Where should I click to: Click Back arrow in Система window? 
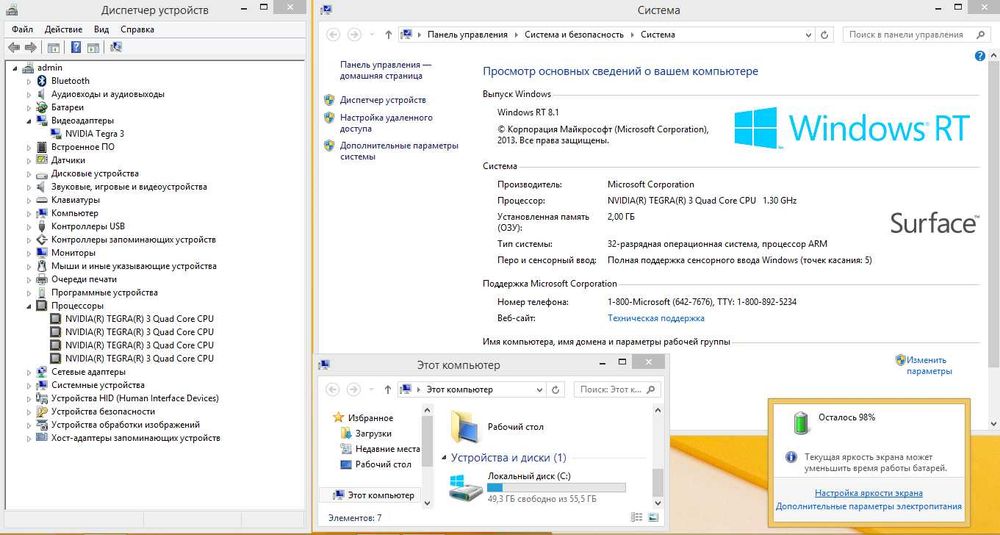tap(333, 35)
